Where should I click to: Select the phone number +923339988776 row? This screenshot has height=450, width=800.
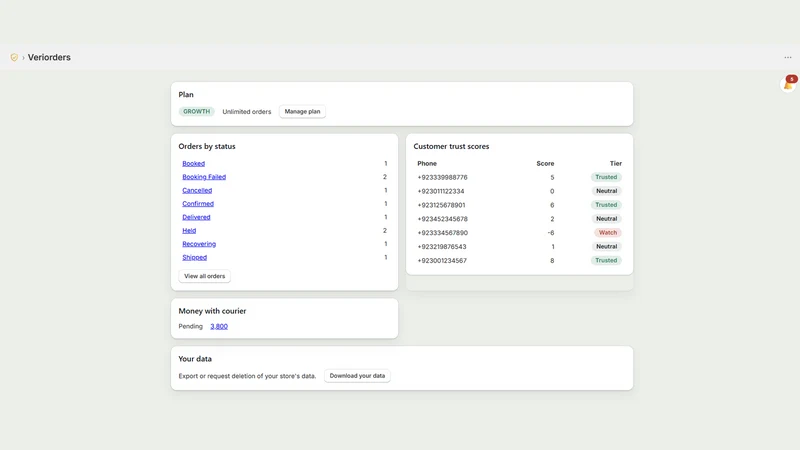(519, 177)
